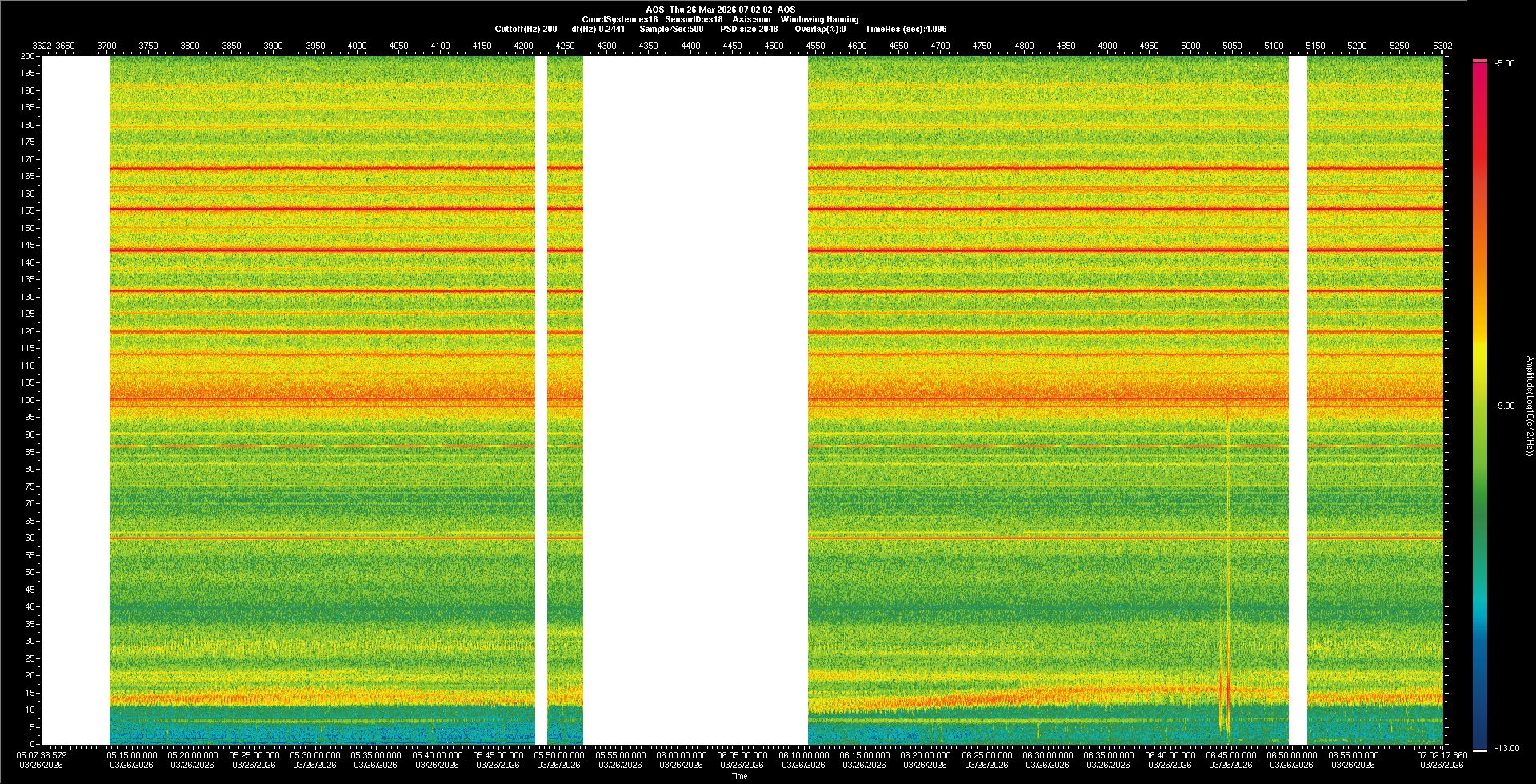Click the Amplitude colorbar axis title

tap(1529, 406)
